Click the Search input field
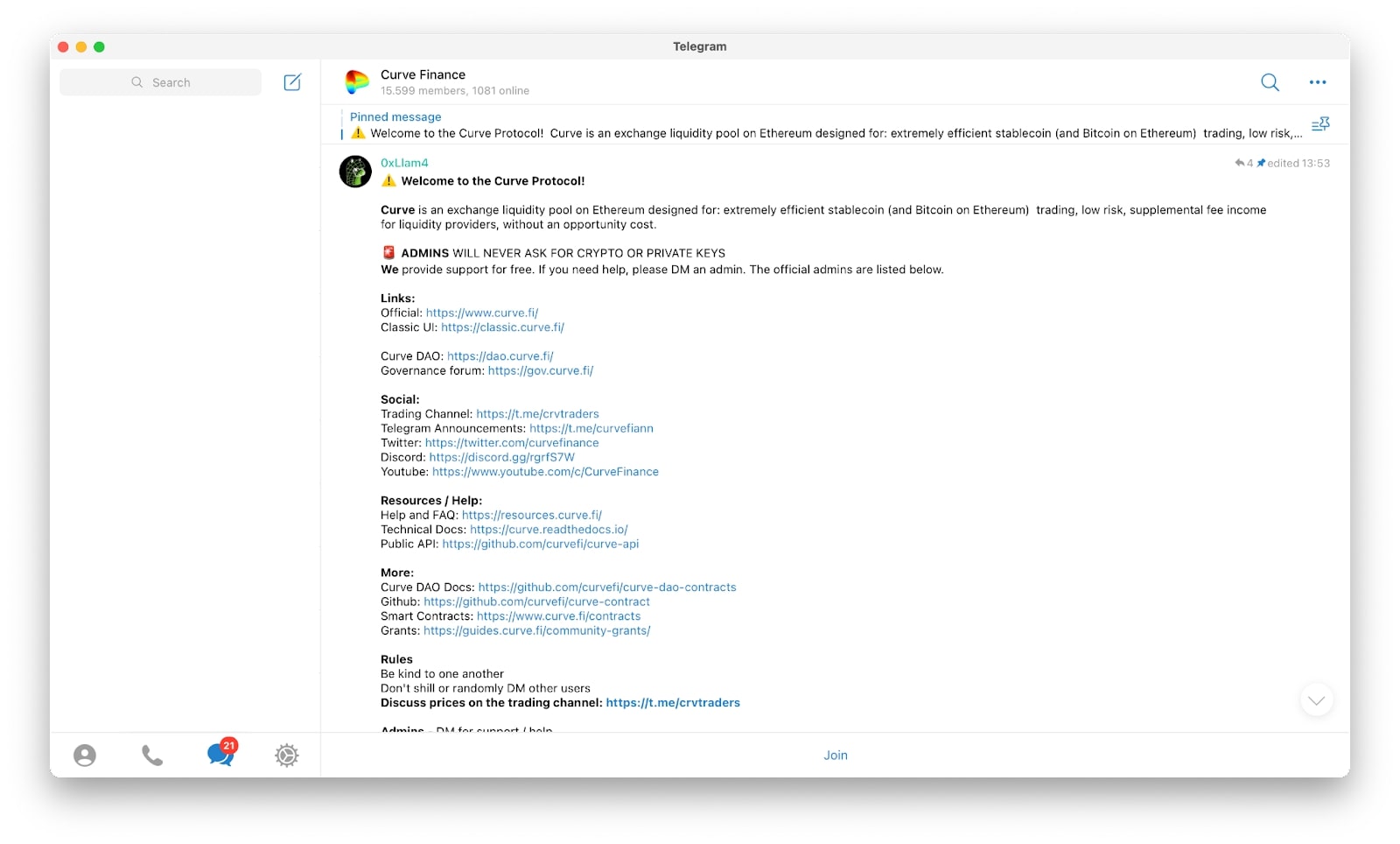 160,82
